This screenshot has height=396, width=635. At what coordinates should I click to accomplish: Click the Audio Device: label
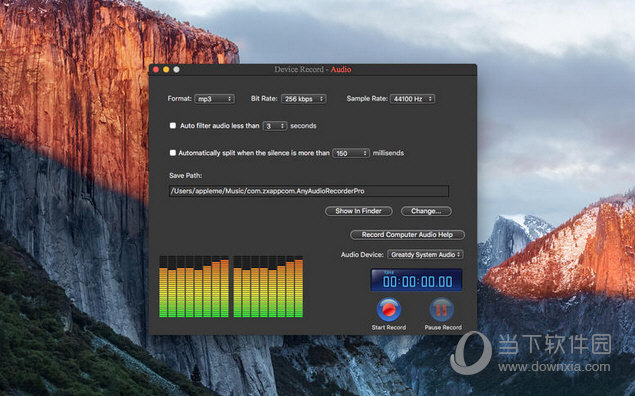pyautogui.click(x=362, y=254)
